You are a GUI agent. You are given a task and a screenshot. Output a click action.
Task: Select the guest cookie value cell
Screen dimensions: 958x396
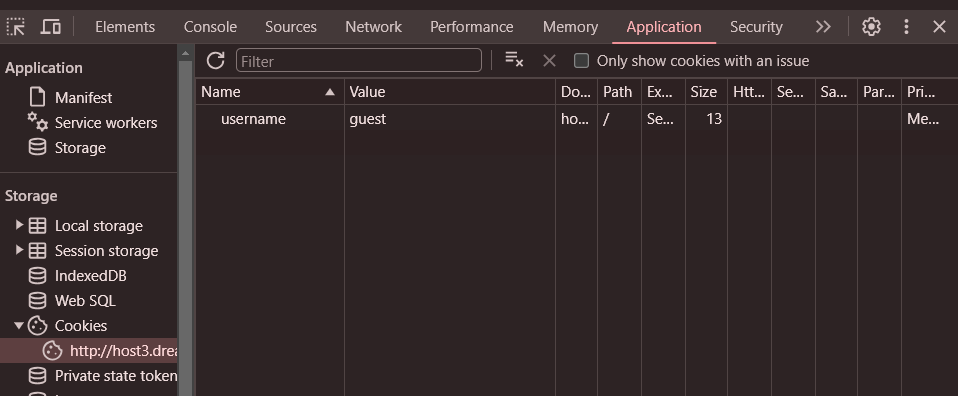[450, 119]
